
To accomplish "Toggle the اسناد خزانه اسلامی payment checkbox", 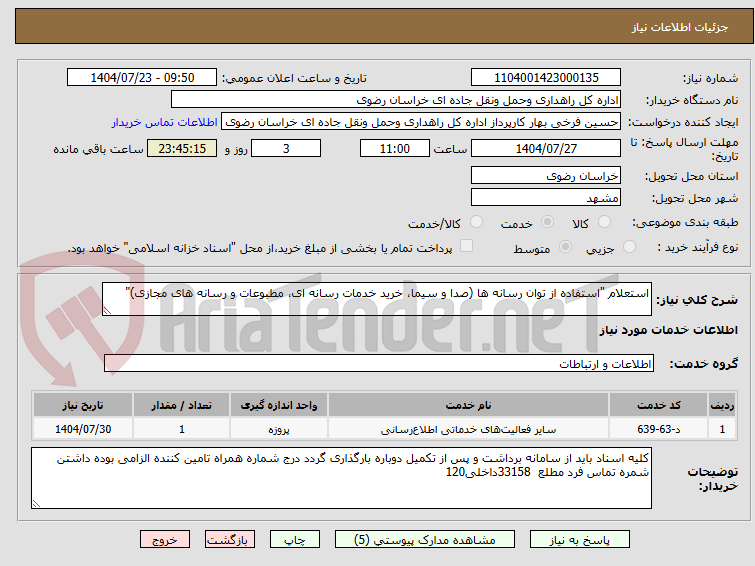I will [x=466, y=246].
